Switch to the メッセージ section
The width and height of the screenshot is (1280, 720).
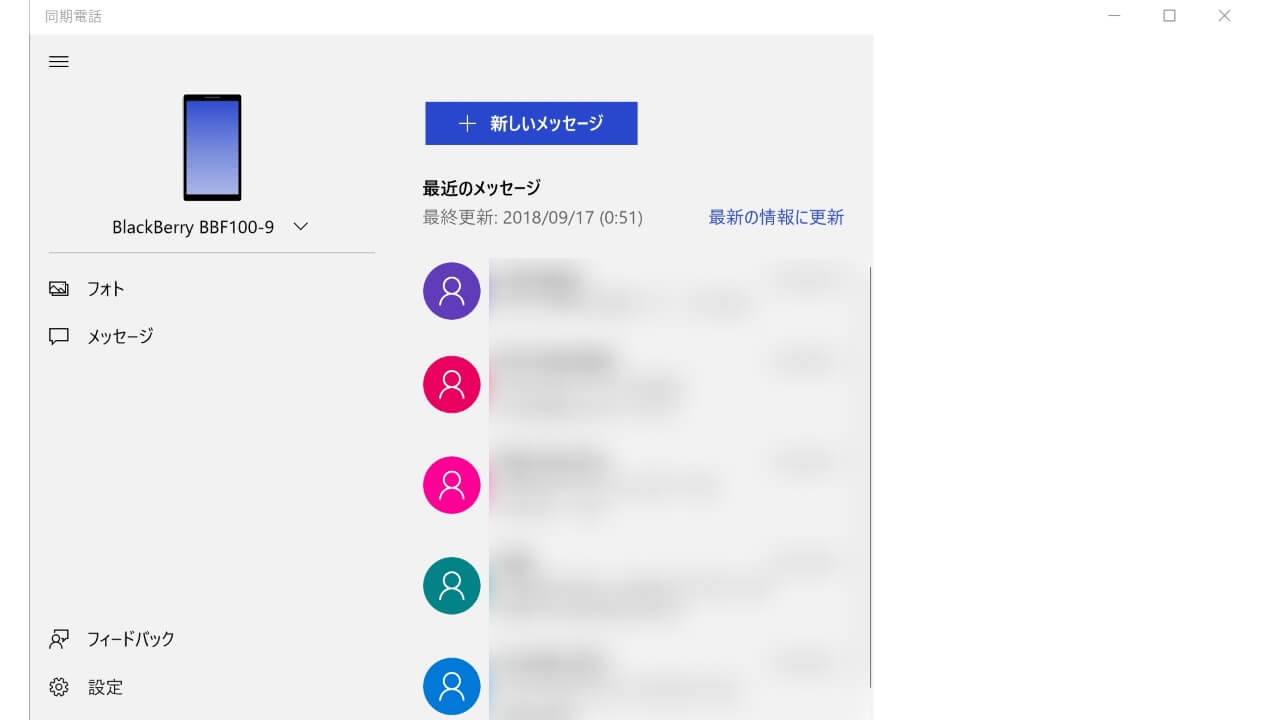[x=120, y=337]
